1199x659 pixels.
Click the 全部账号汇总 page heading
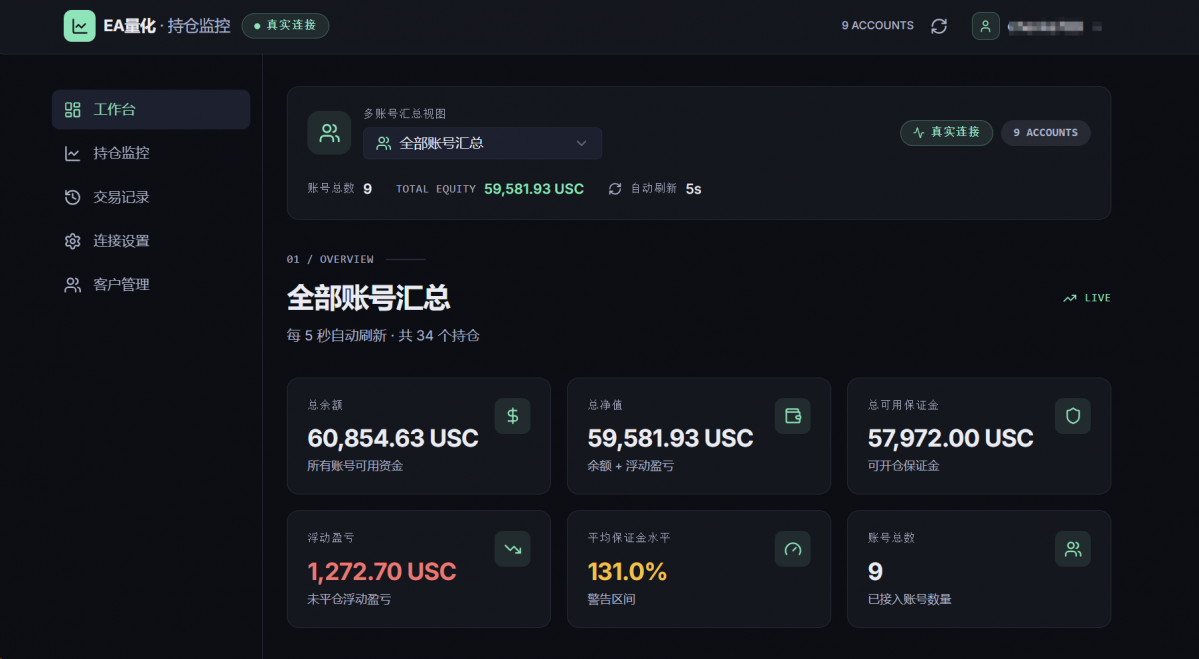tap(369, 298)
